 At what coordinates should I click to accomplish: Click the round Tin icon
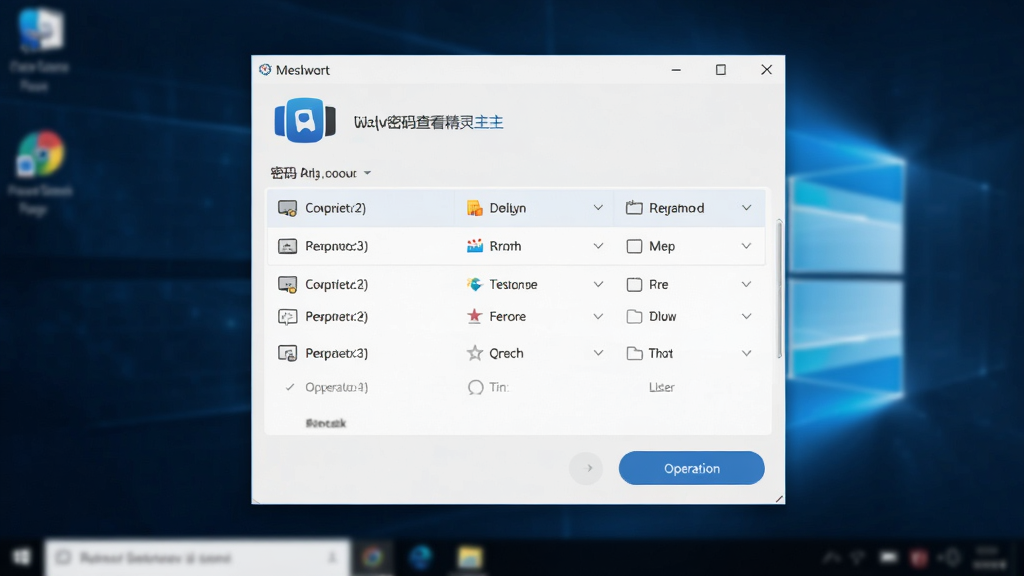pyautogui.click(x=475, y=387)
